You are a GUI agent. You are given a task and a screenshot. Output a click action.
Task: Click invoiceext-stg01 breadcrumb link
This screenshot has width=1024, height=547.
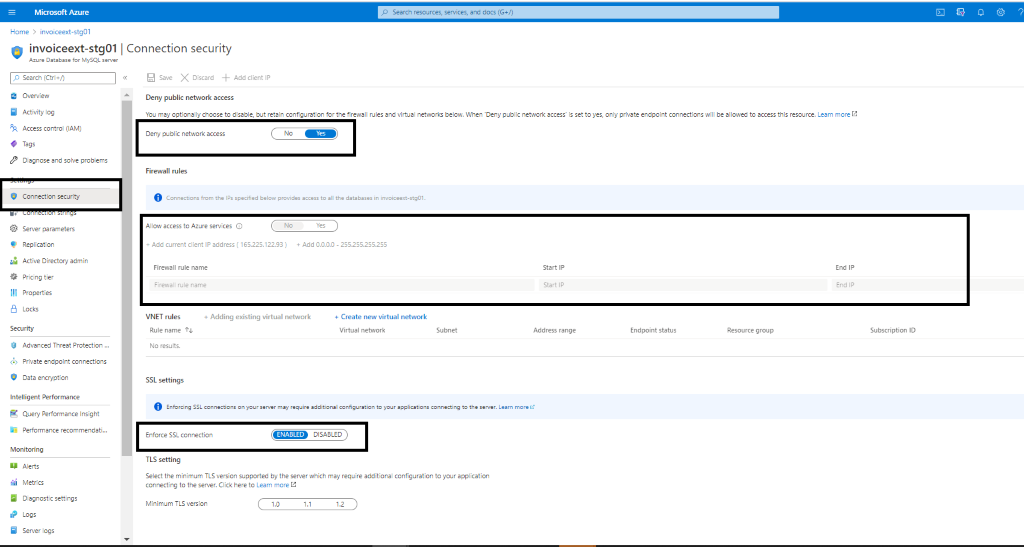click(65, 31)
